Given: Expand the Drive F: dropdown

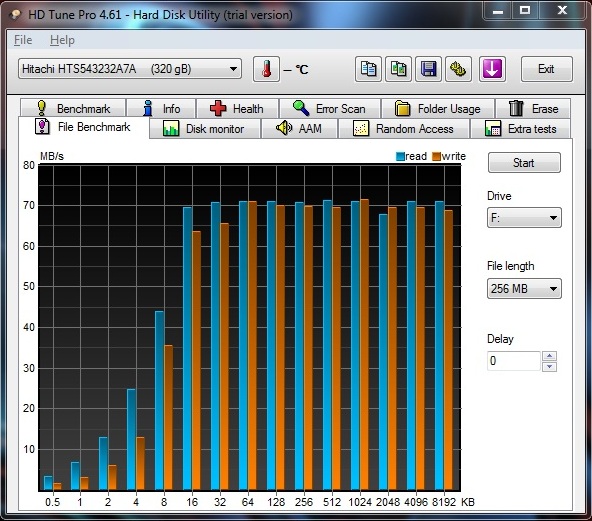Looking at the screenshot, I should click(x=524, y=218).
